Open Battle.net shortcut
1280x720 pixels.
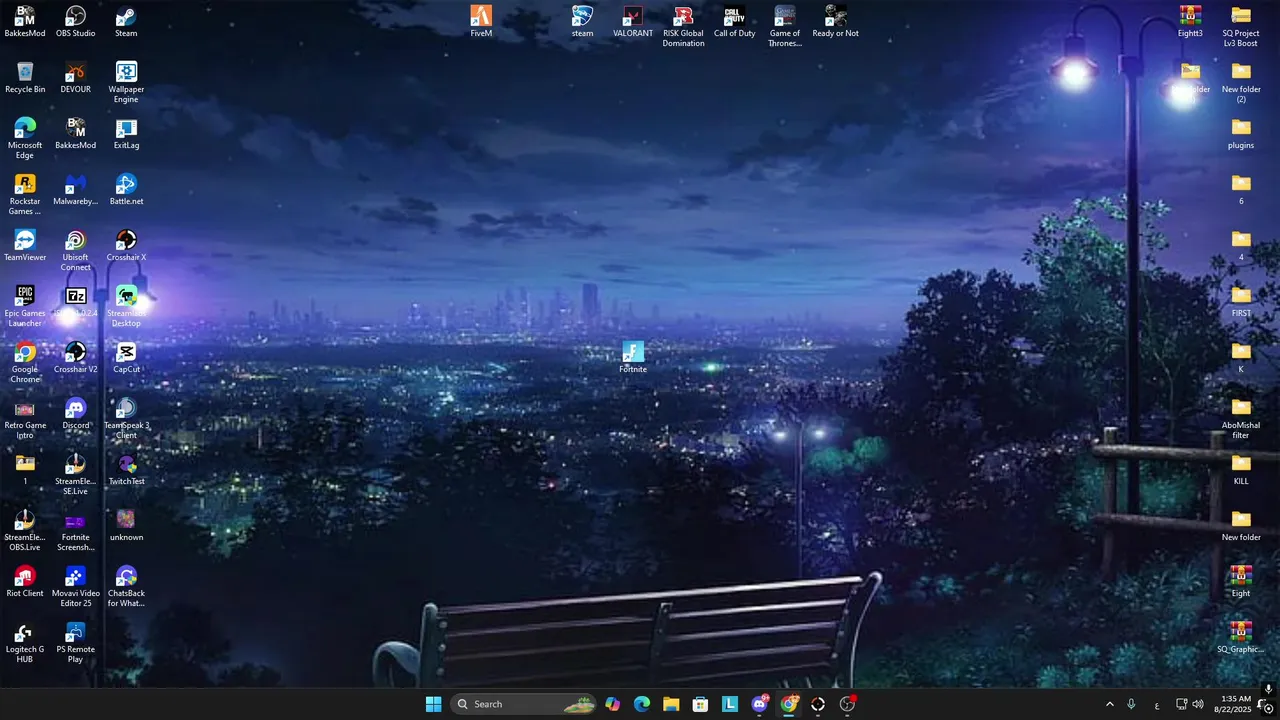point(126,190)
